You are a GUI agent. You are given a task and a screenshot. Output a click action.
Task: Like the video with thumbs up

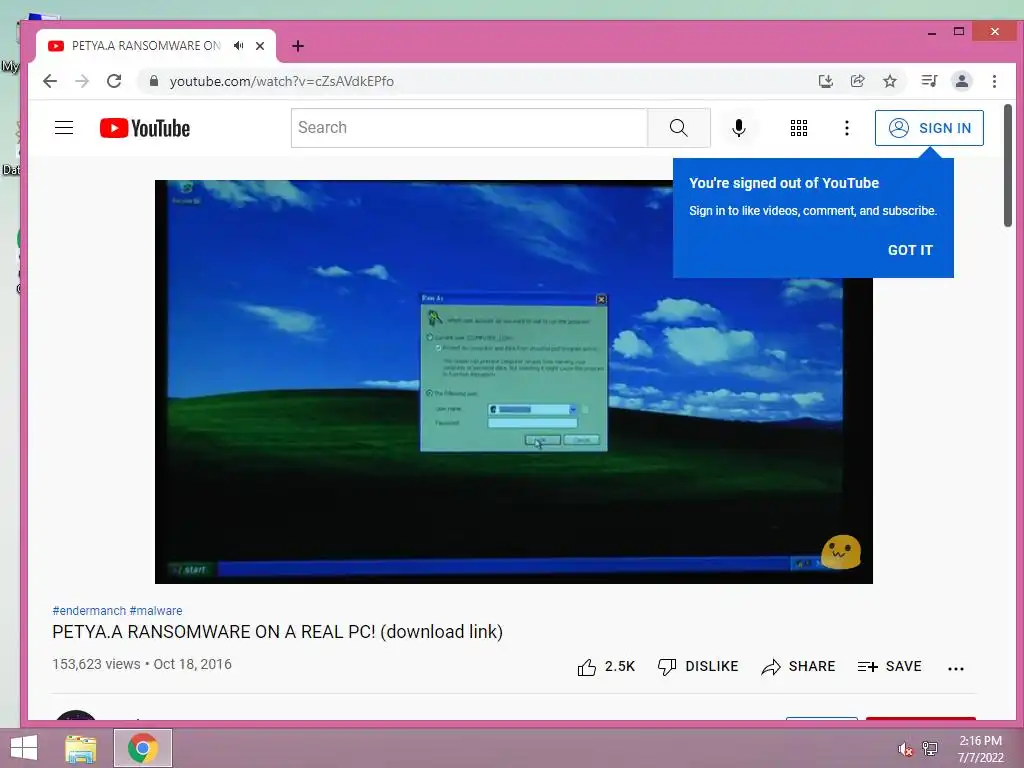coord(606,667)
